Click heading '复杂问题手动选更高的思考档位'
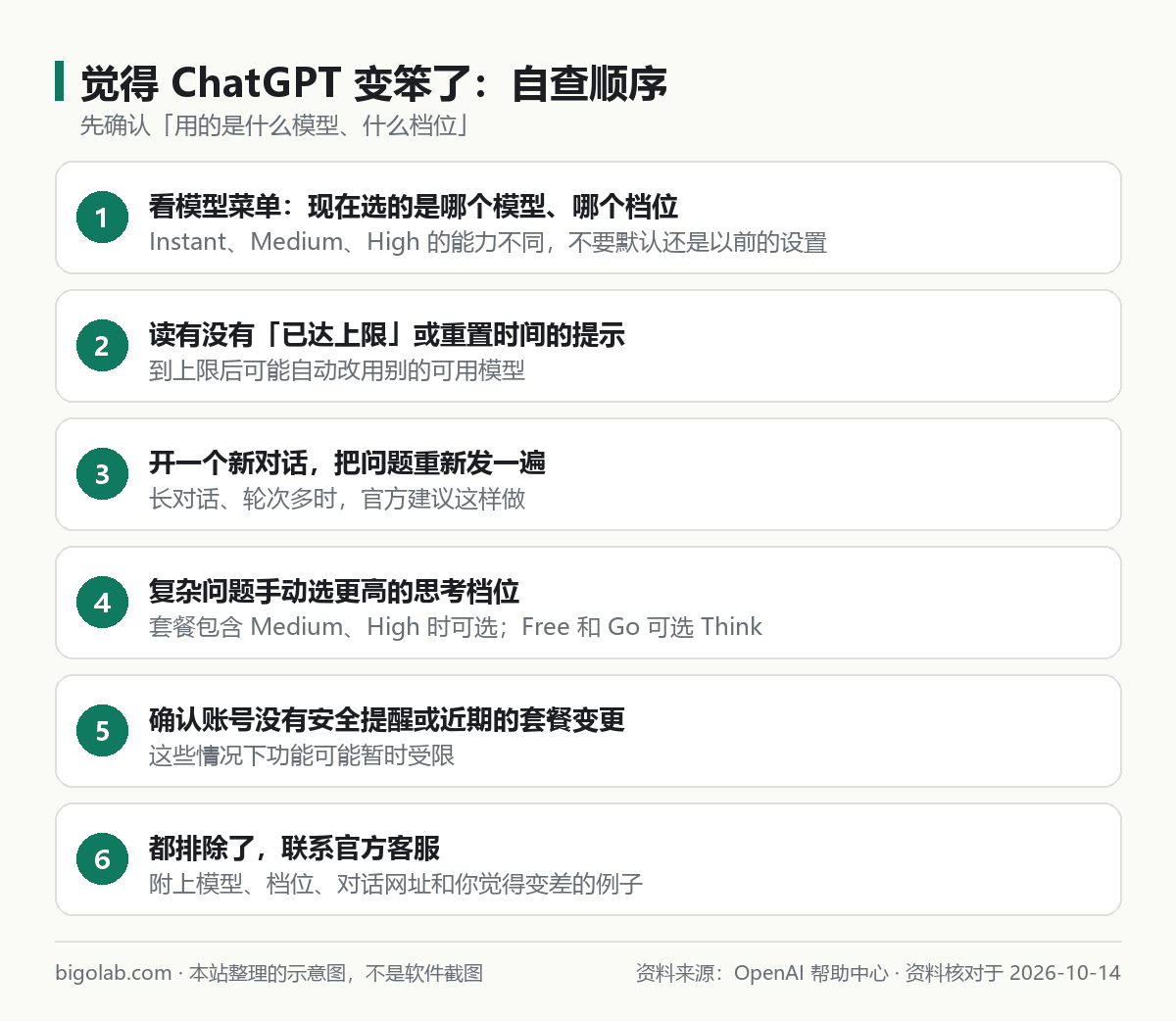Screen dimensions: 1176x1021 [334, 591]
